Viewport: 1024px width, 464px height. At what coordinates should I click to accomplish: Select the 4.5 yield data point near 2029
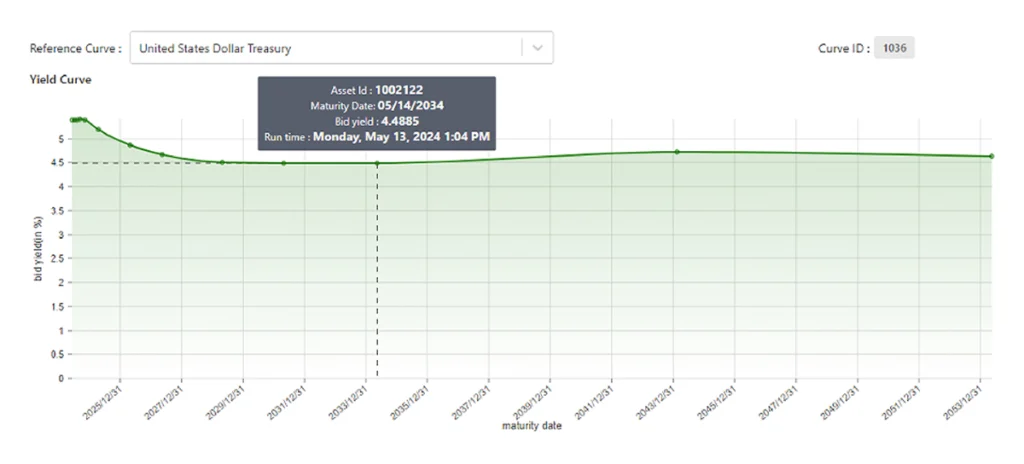click(x=222, y=162)
